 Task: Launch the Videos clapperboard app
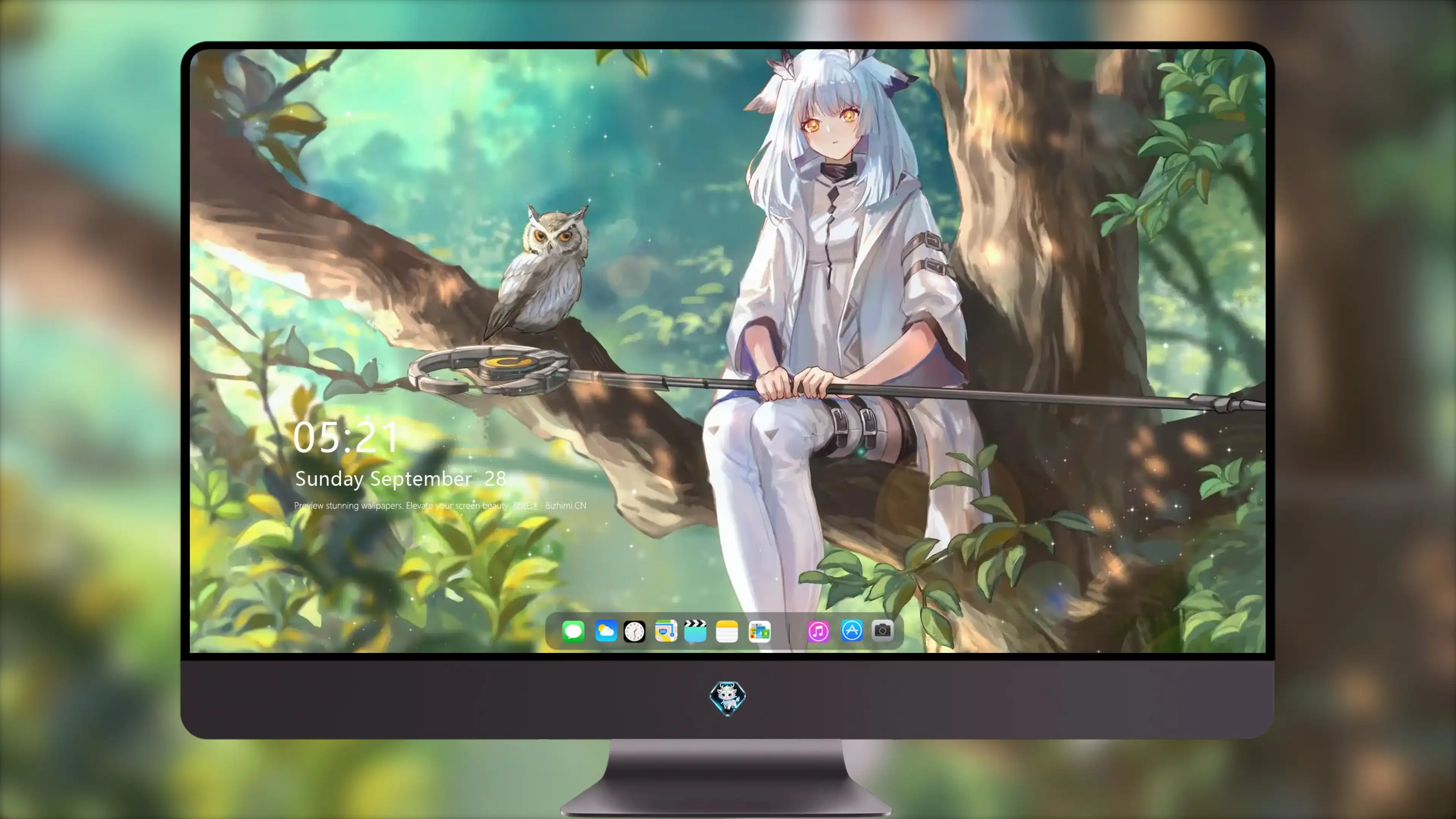point(695,631)
